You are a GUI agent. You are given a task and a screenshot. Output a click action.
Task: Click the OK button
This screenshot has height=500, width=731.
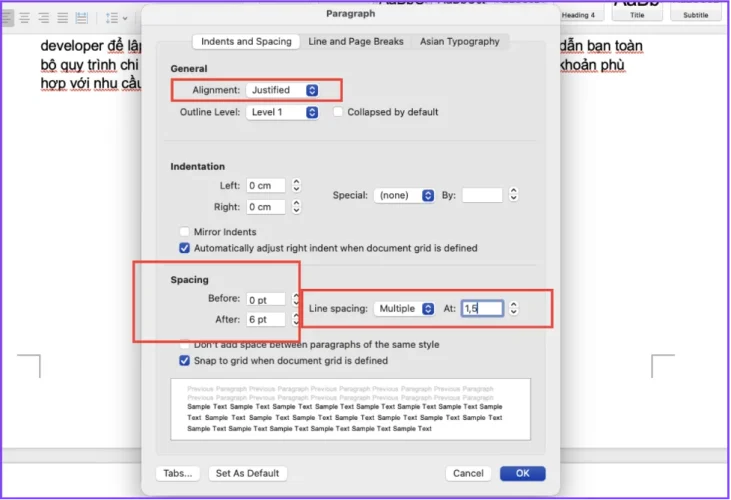pos(522,473)
